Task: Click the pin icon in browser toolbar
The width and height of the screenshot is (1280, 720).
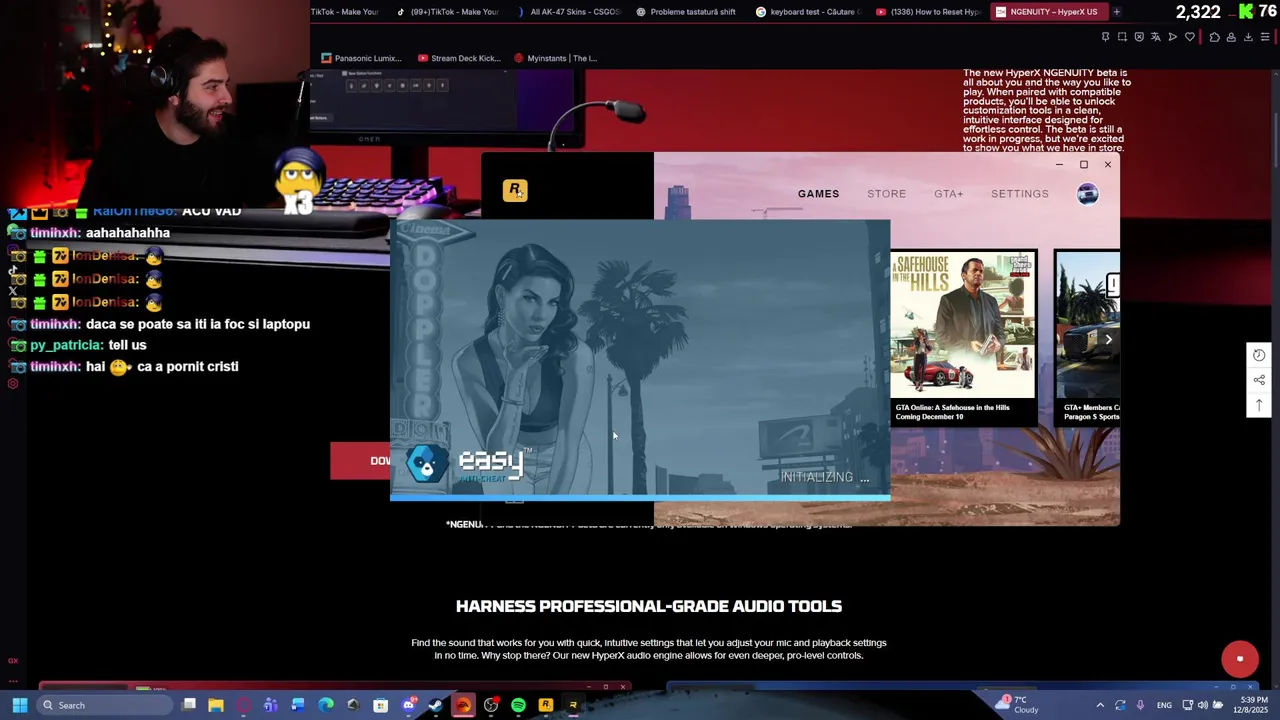Action: 1106,37
